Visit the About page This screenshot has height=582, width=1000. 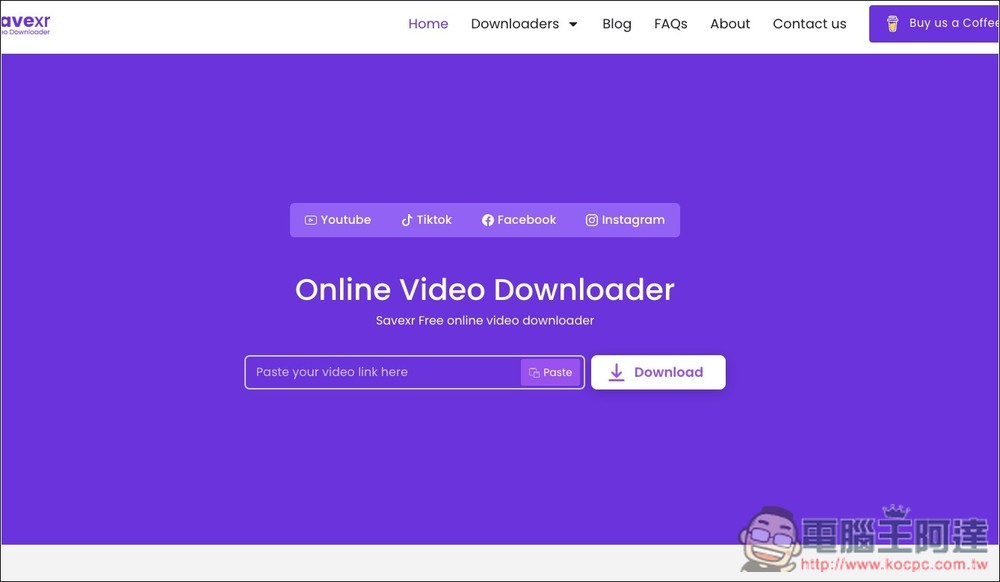[x=729, y=23]
